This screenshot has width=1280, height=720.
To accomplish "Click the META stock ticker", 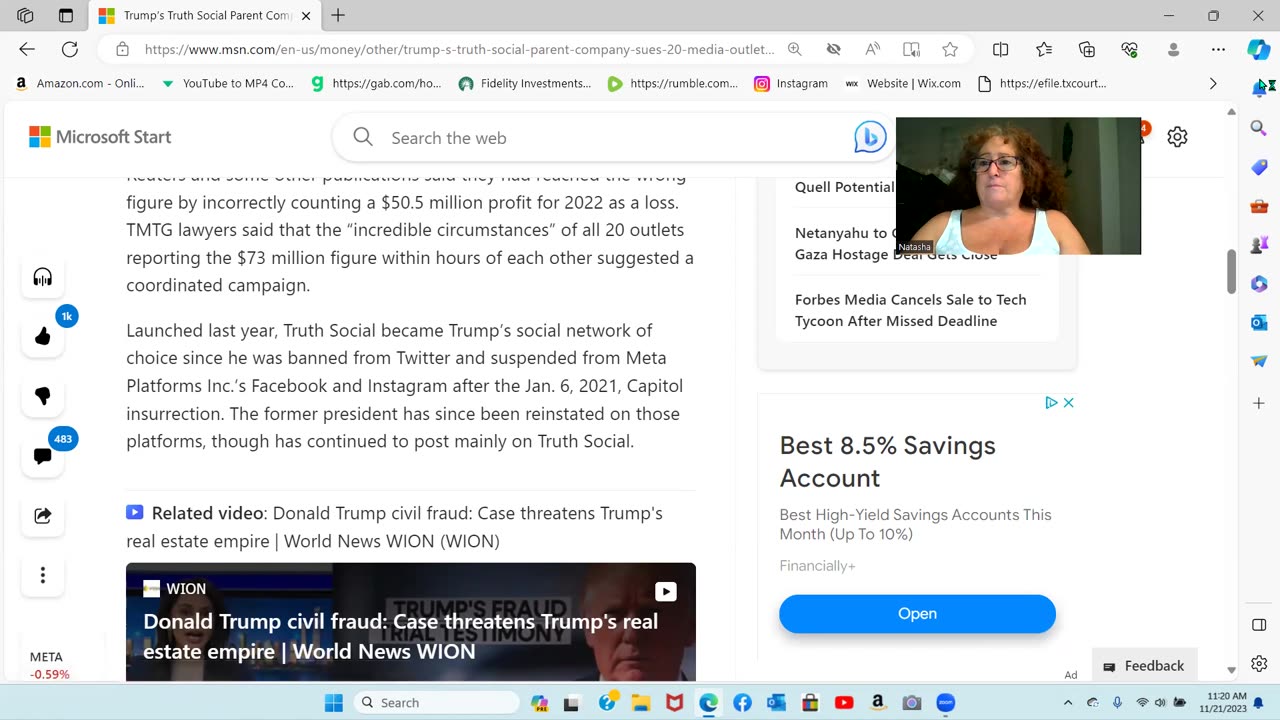I will point(49,665).
